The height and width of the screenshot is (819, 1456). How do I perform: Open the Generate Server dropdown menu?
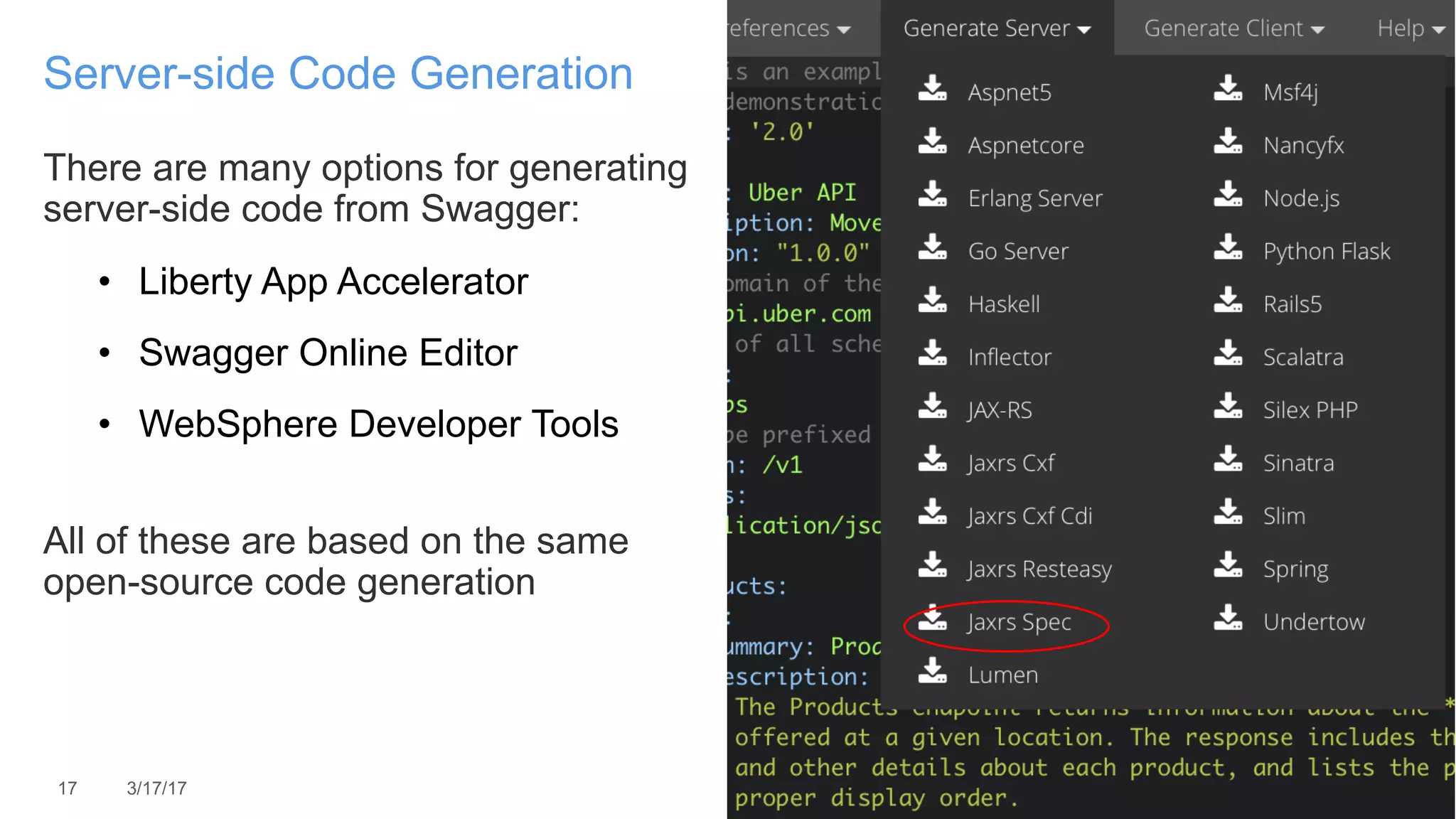[x=997, y=28]
